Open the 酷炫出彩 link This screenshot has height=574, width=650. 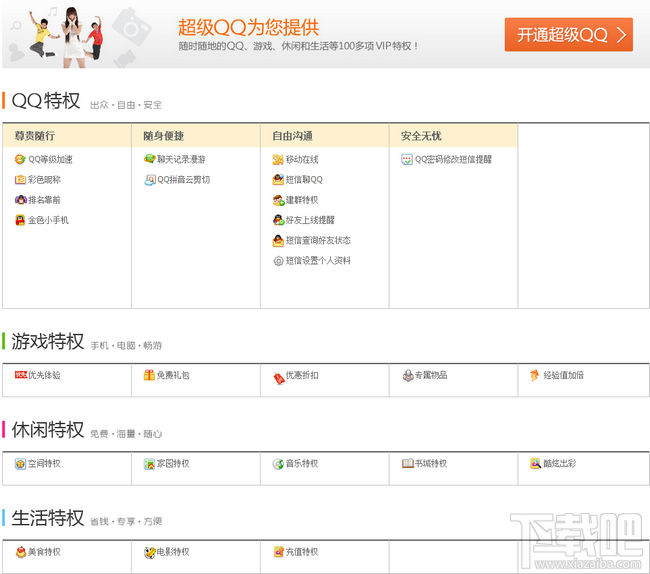(x=560, y=463)
